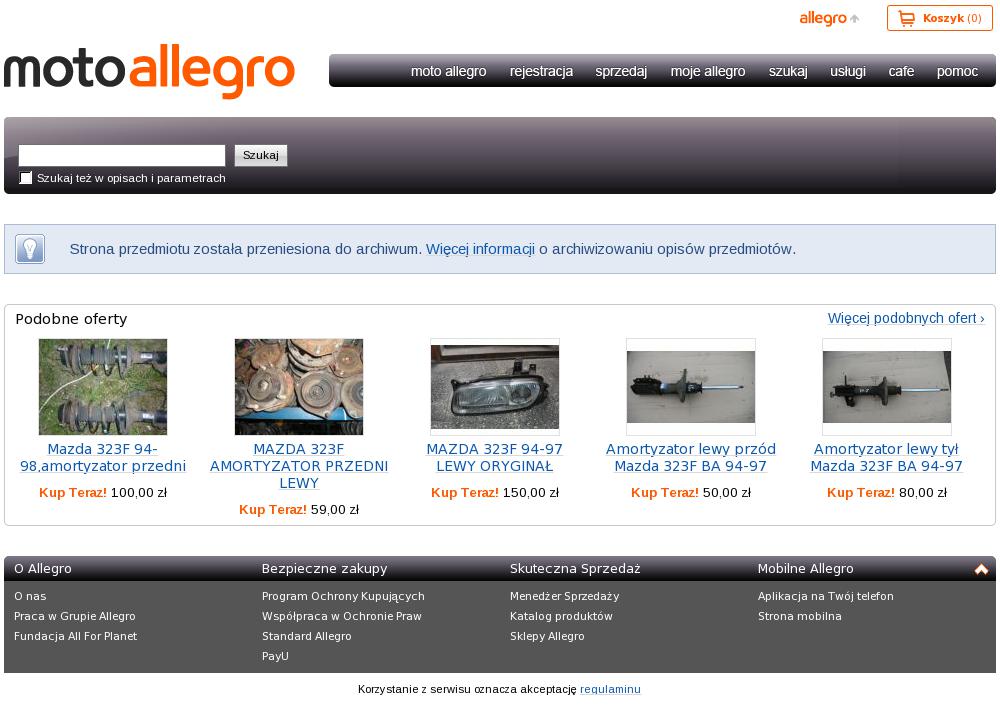Open the 'sprzedaj' nav item
The image size is (1000, 709).
click(621, 71)
